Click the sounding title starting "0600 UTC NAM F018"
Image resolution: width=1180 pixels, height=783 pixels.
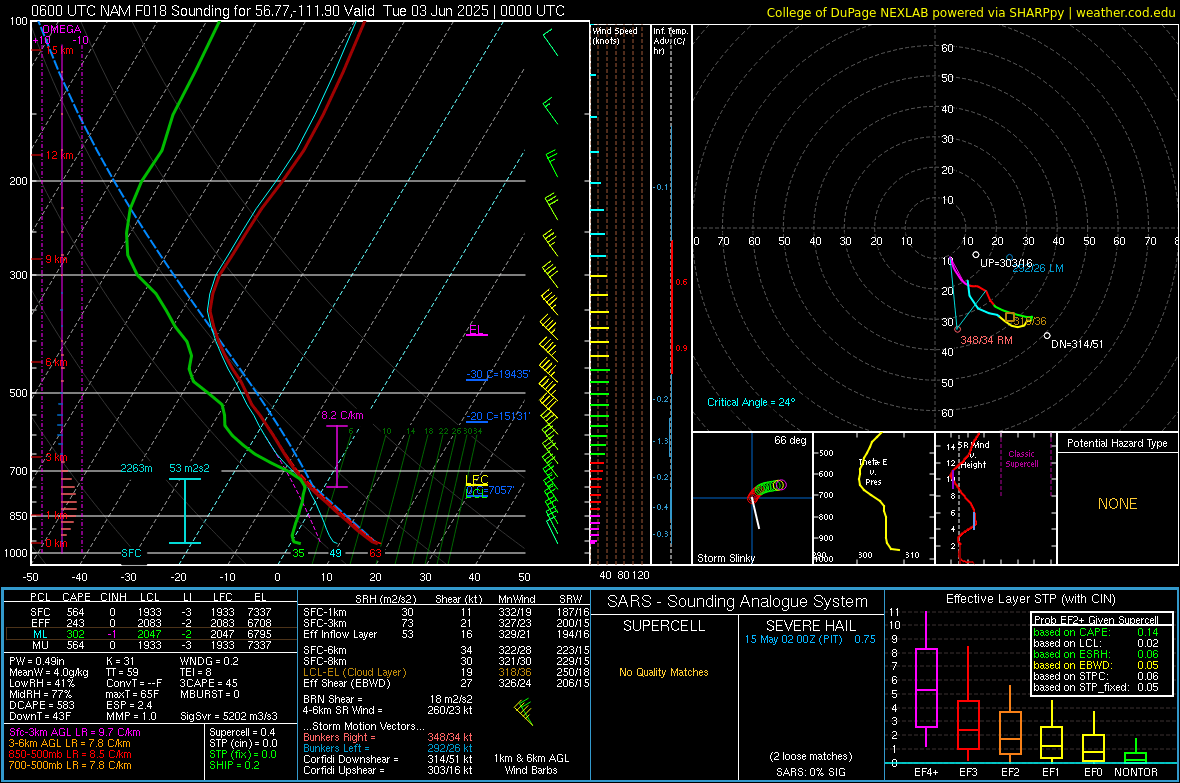298,11
